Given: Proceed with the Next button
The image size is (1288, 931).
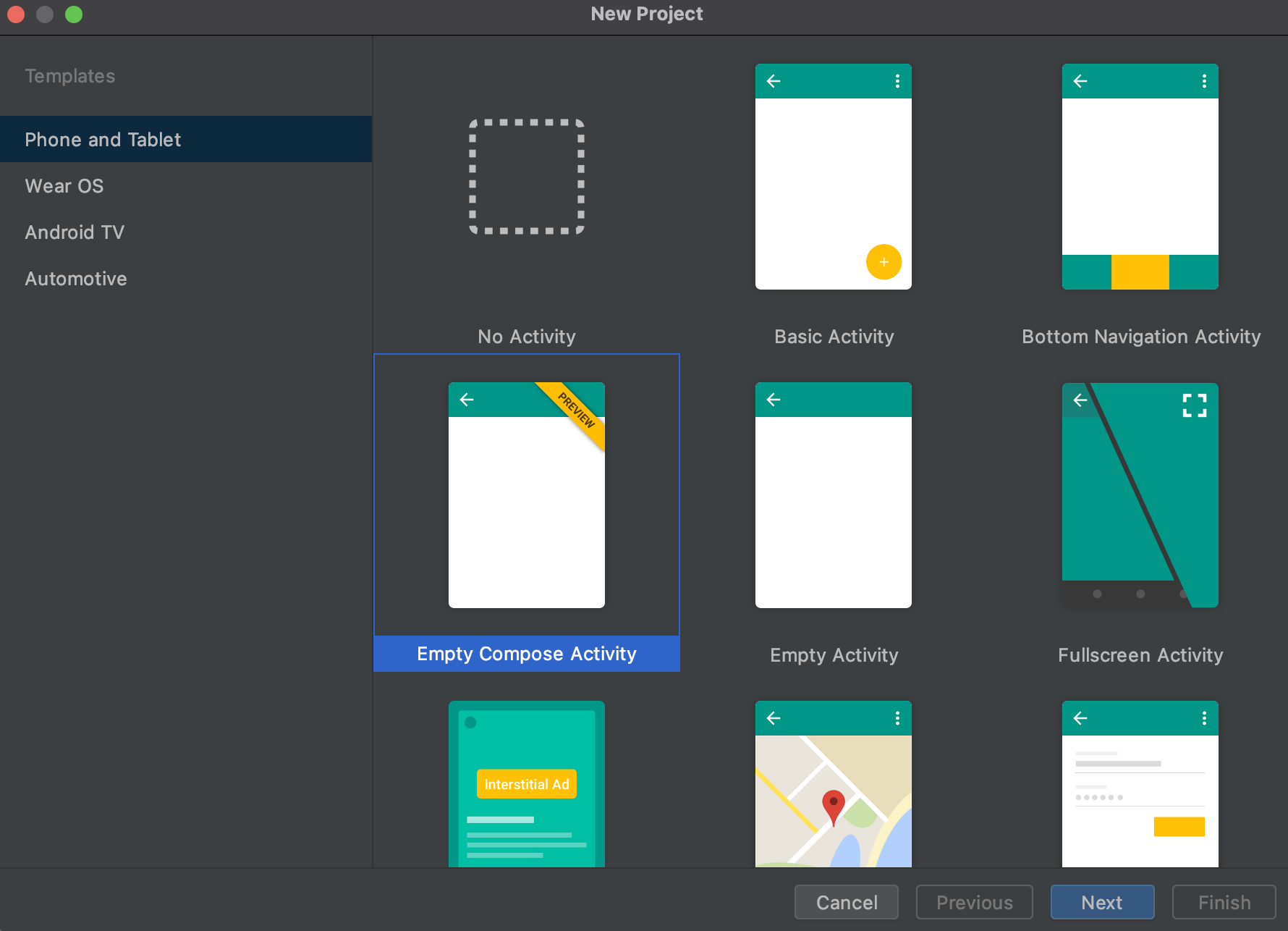Looking at the screenshot, I should [1102, 902].
